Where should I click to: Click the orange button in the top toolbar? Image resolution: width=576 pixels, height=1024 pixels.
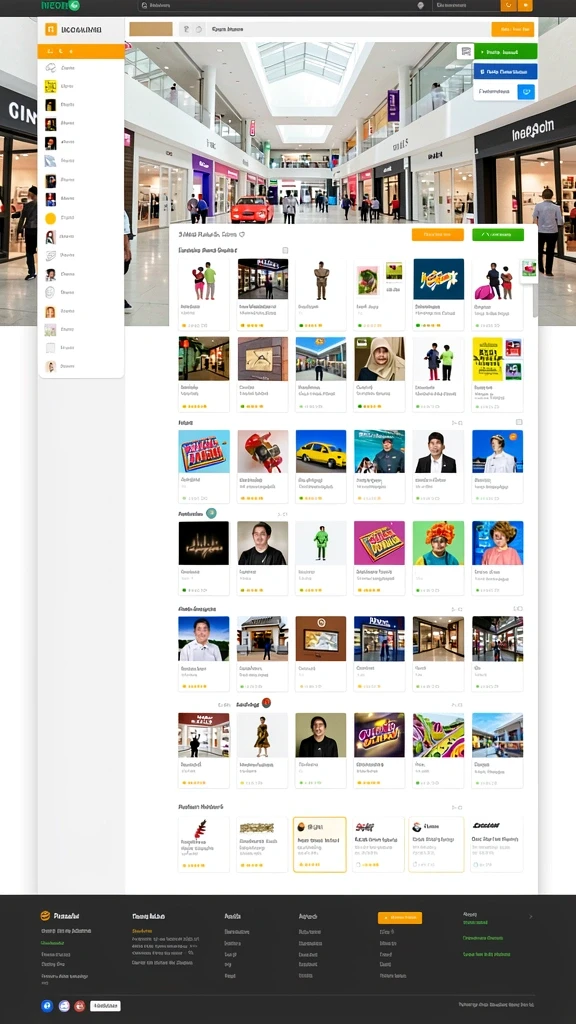pos(513,29)
